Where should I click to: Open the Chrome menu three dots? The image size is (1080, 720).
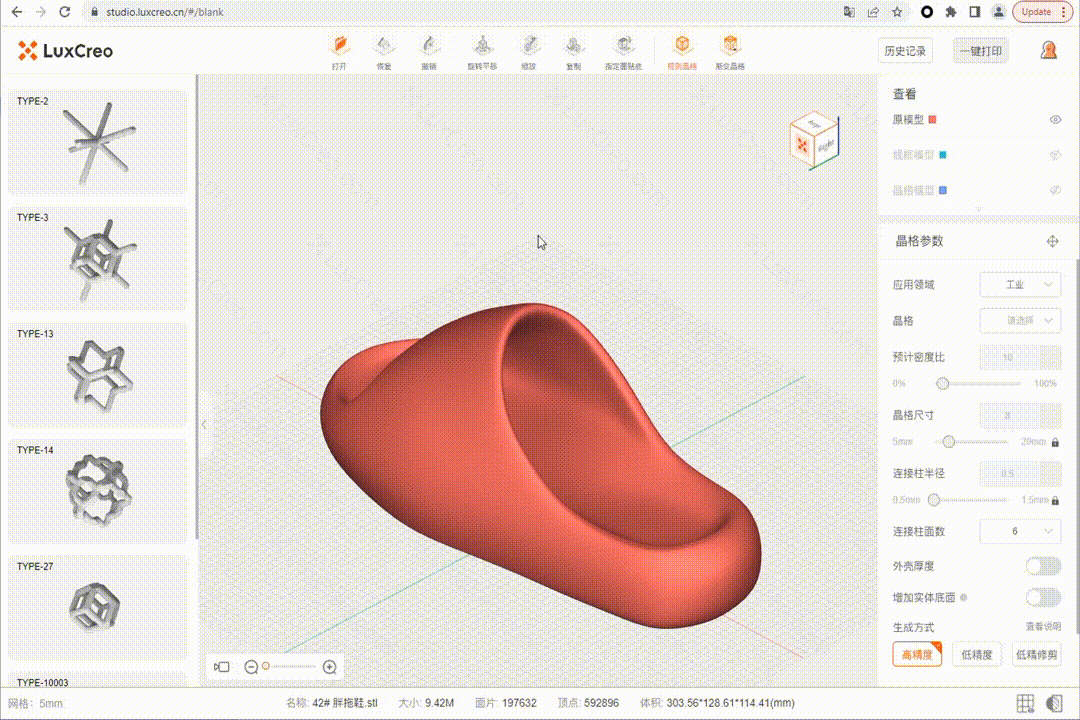[x=1064, y=12]
